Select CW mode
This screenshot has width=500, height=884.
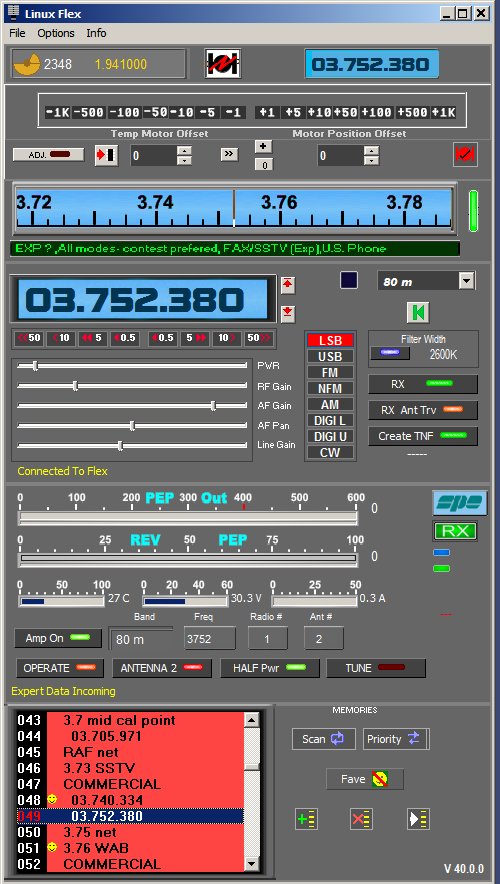(330, 452)
